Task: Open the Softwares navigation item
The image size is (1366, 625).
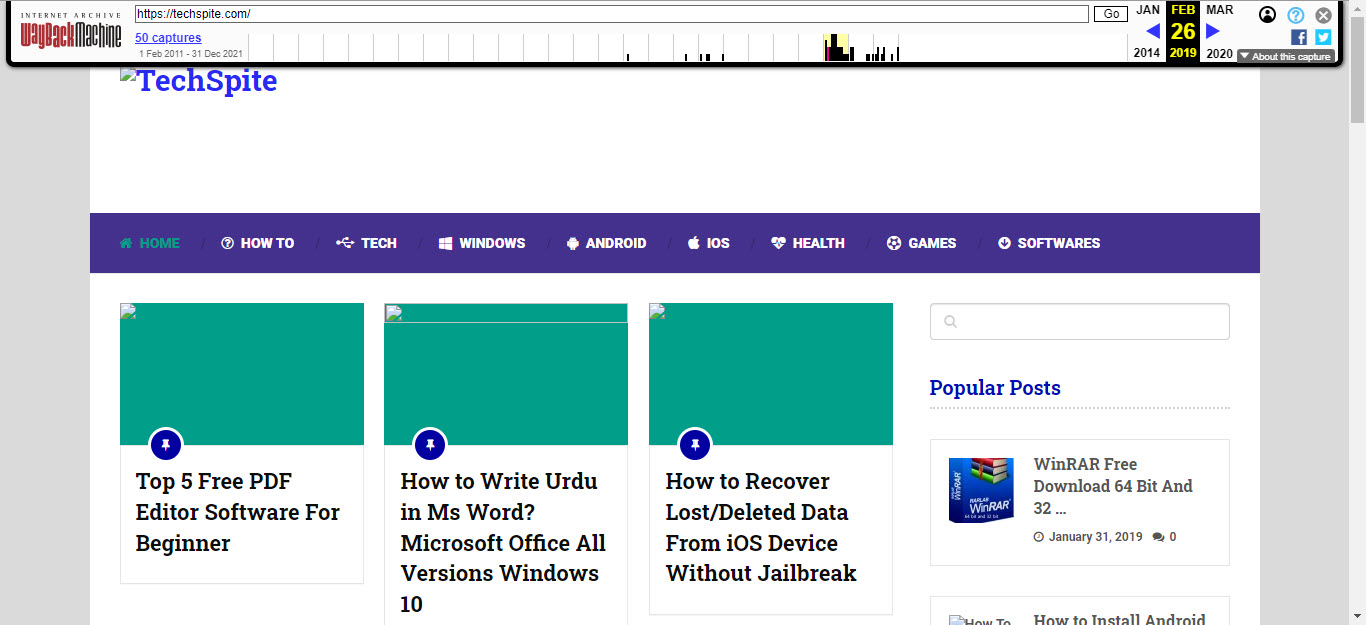Action: tap(1049, 243)
